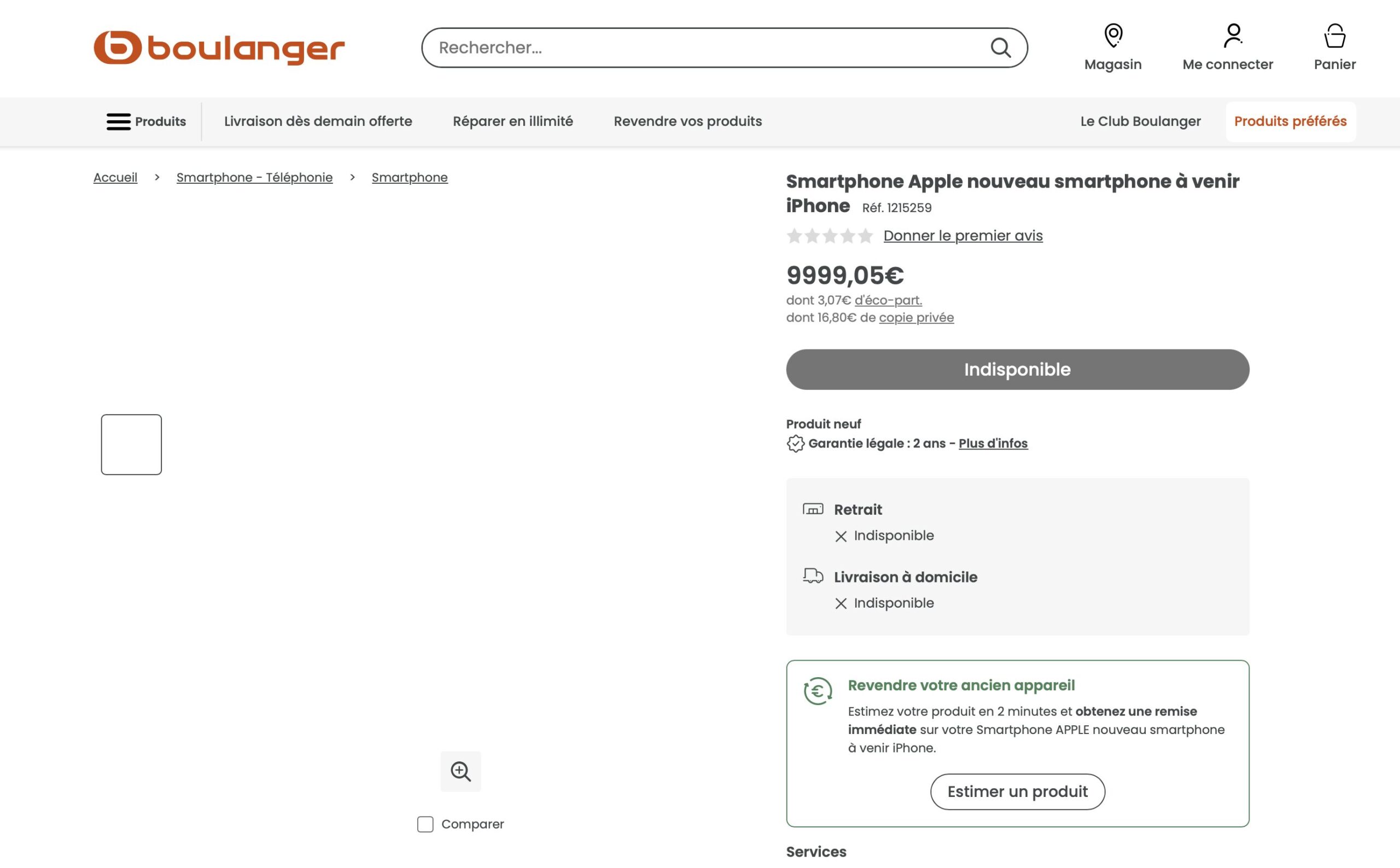The height and width of the screenshot is (868, 1400).
Task: Open Revendre vos produits in navigation
Action: tap(687, 121)
